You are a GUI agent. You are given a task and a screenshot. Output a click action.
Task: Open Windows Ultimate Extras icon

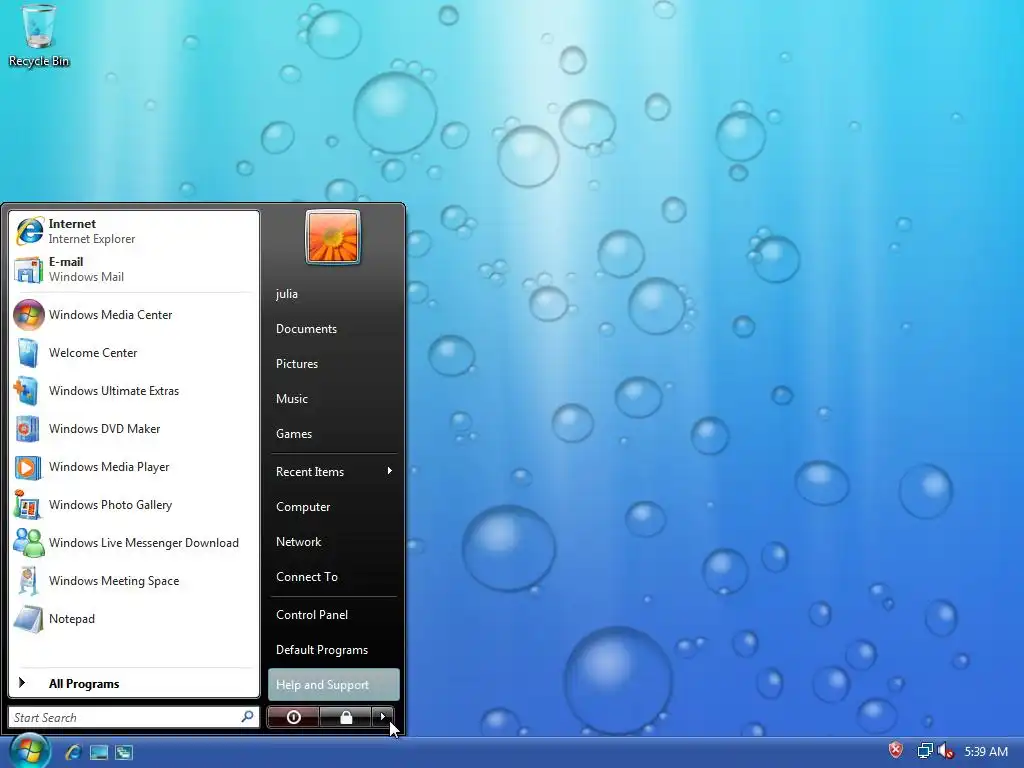(27, 391)
